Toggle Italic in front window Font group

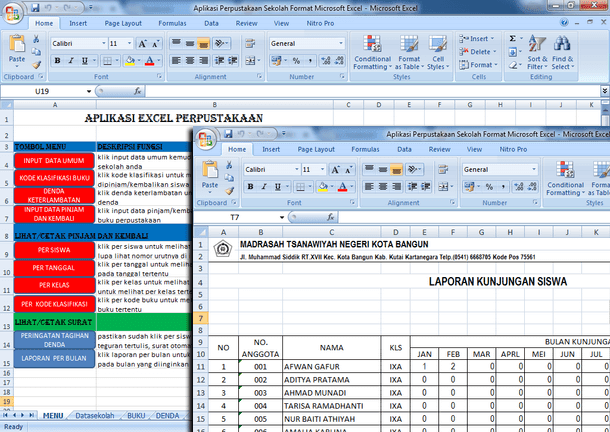(x=264, y=186)
